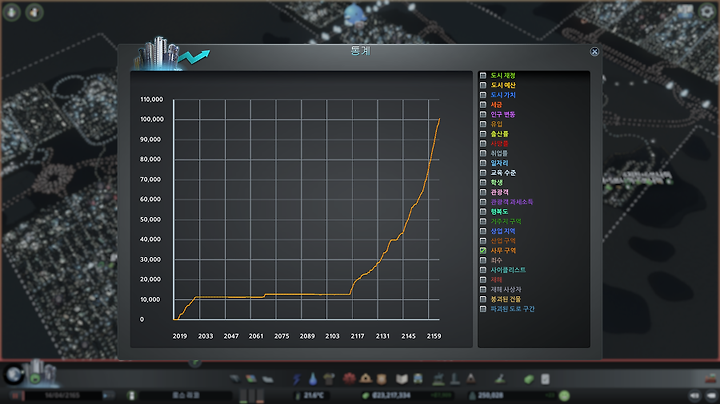
Task: Enable the 출산률 checkbox
Action: [483, 134]
